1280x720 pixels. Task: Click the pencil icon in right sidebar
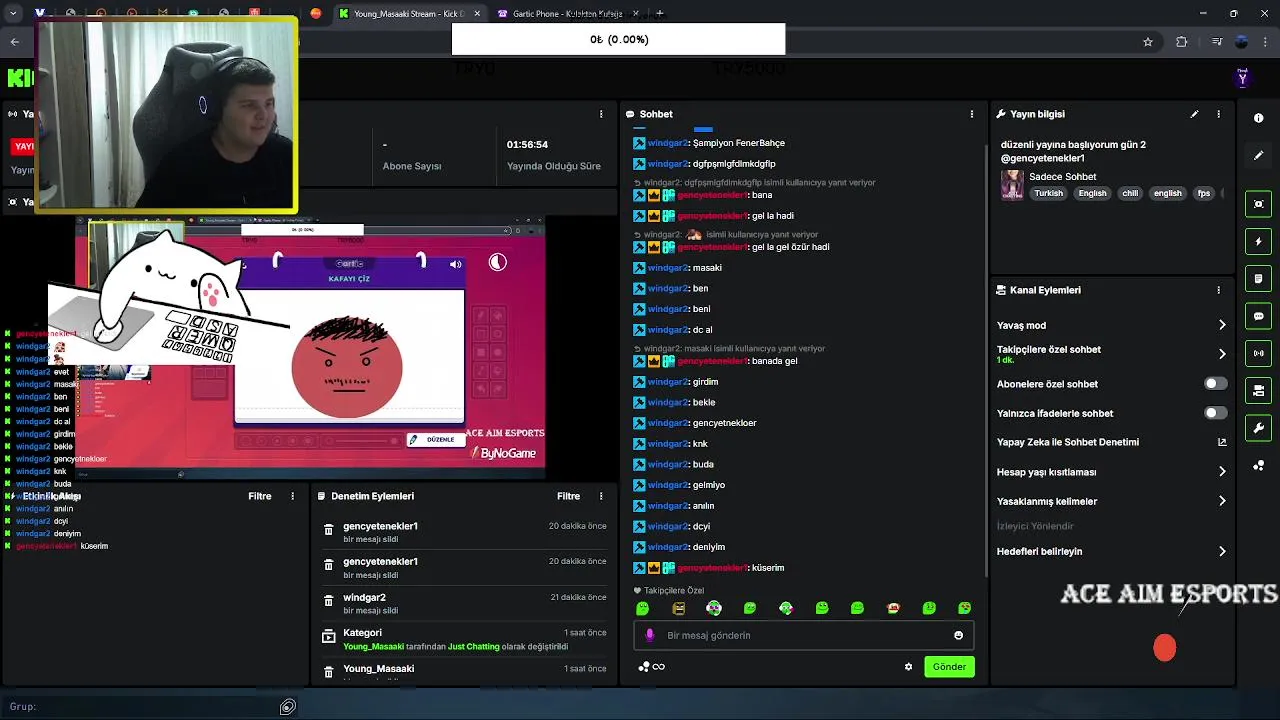(1258, 156)
